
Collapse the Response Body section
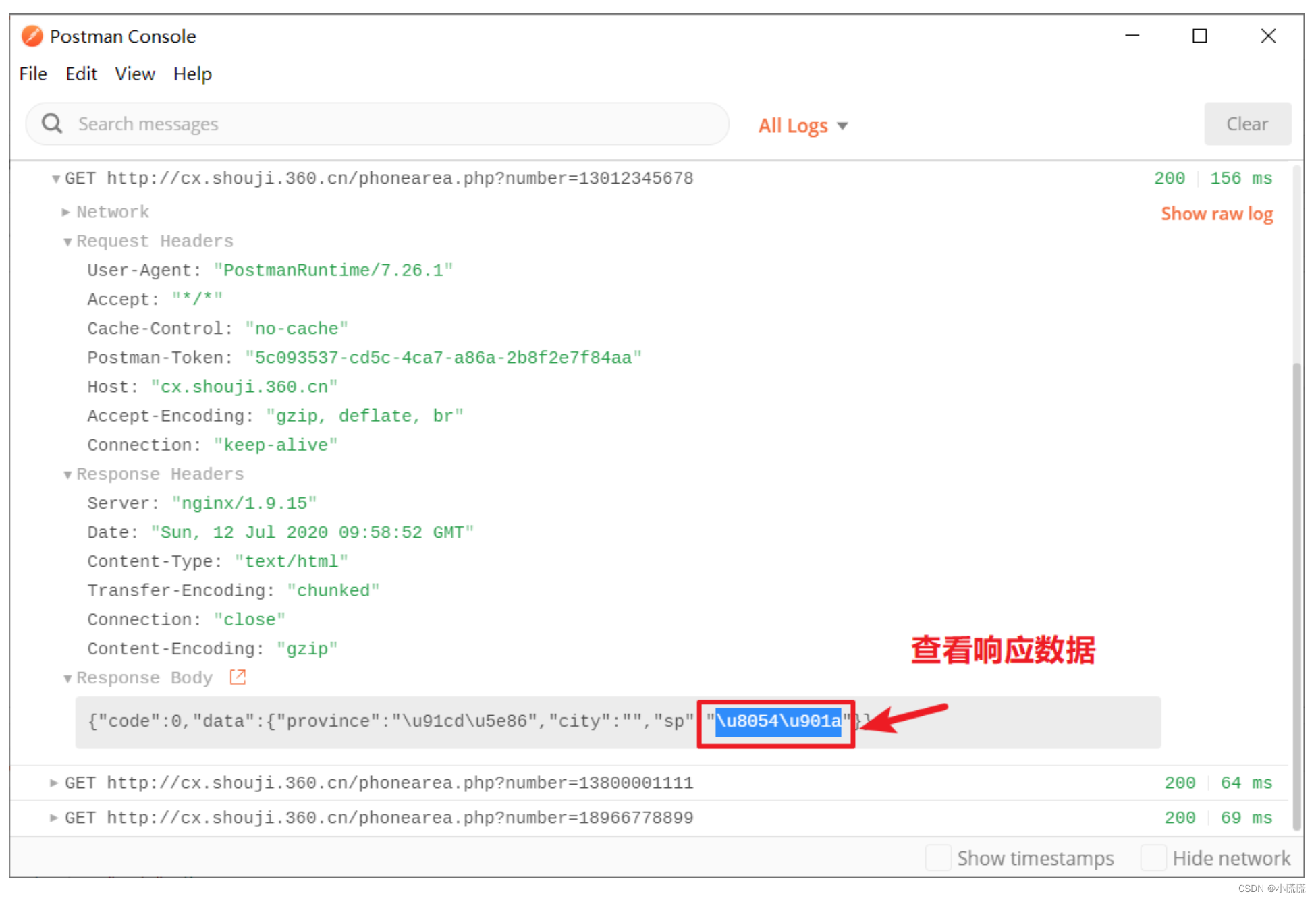click(x=67, y=678)
